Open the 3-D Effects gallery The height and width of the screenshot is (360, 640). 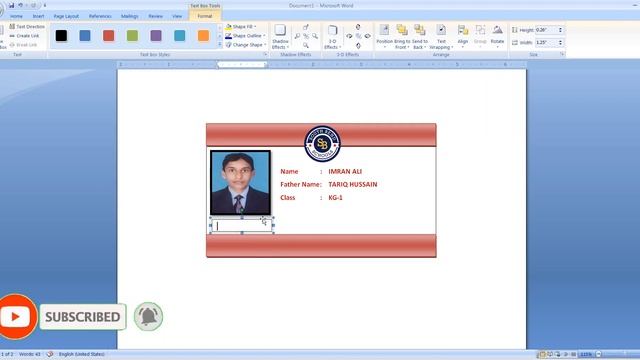click(x=332, y=37)
